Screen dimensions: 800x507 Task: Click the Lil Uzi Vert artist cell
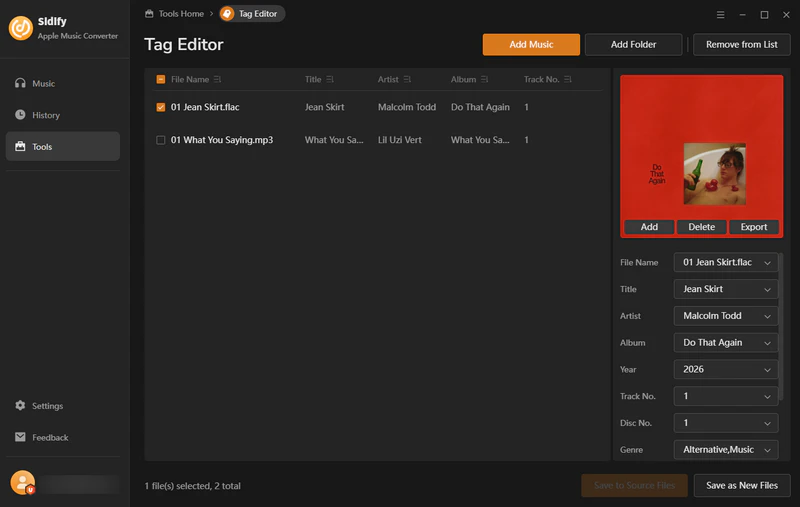click(399, 140)
